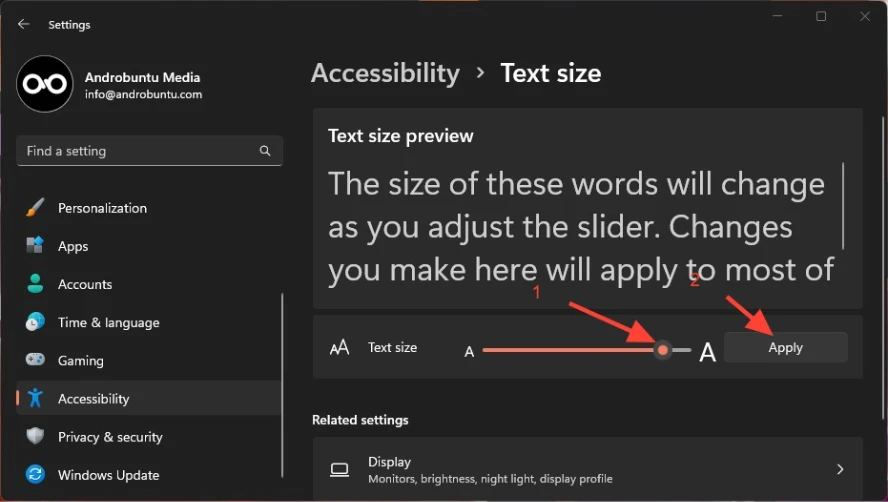Viewport: 888px width, 502px height.
Task: Click the preview text scrollbar
Action: point(843,206)
